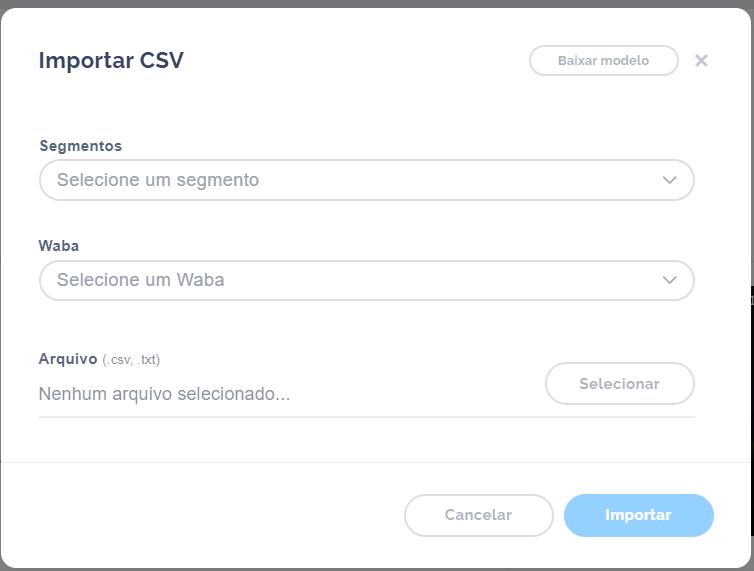
Task: Click placeholder text 'Selecione um Waba'
Action: [141, 280]
